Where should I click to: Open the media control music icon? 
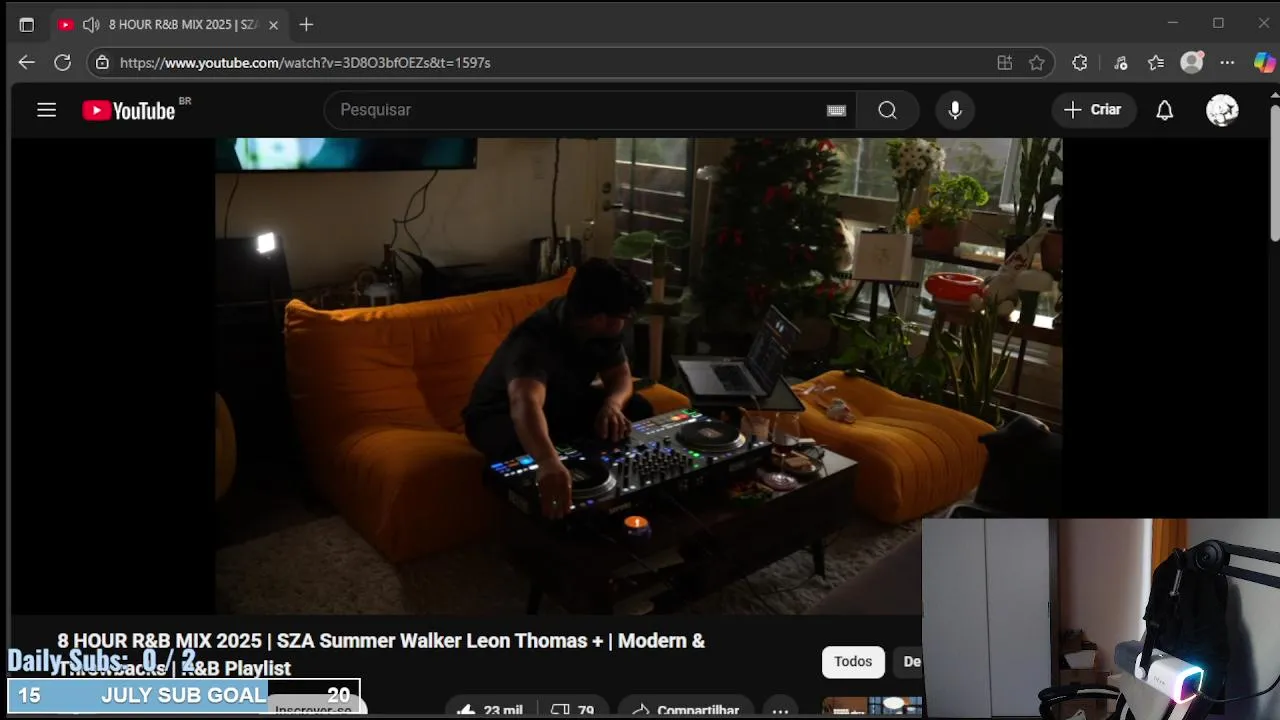coord(1120,62)
